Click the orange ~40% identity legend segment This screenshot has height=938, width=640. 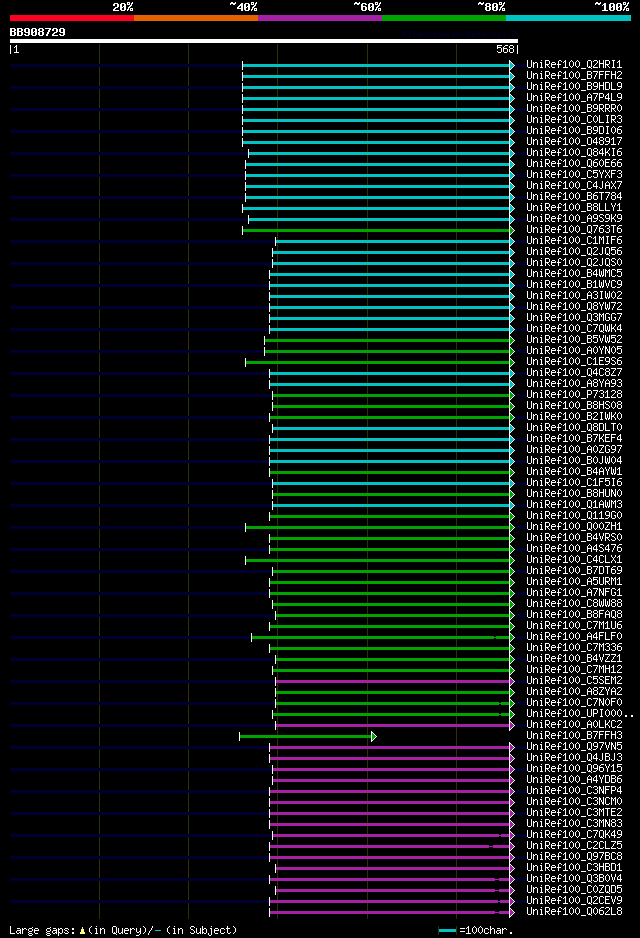pos(196,18)
